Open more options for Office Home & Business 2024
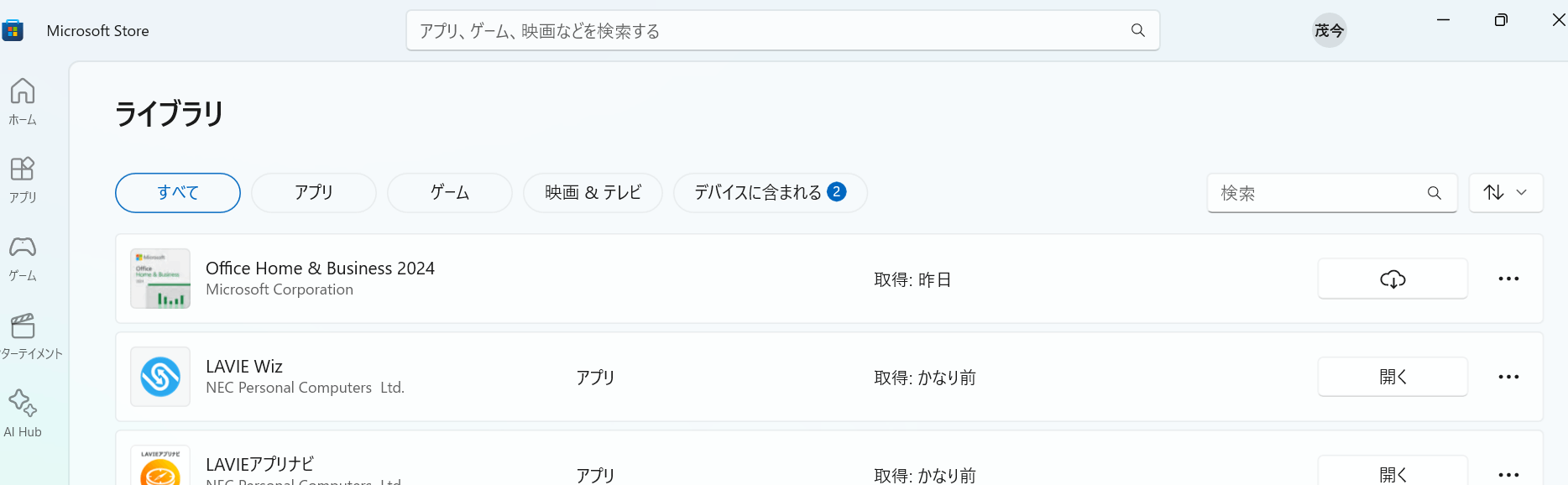Image resolution: width=1568 pixels, height=485 pixels. pyautogui.click(x=1508, y=279)
